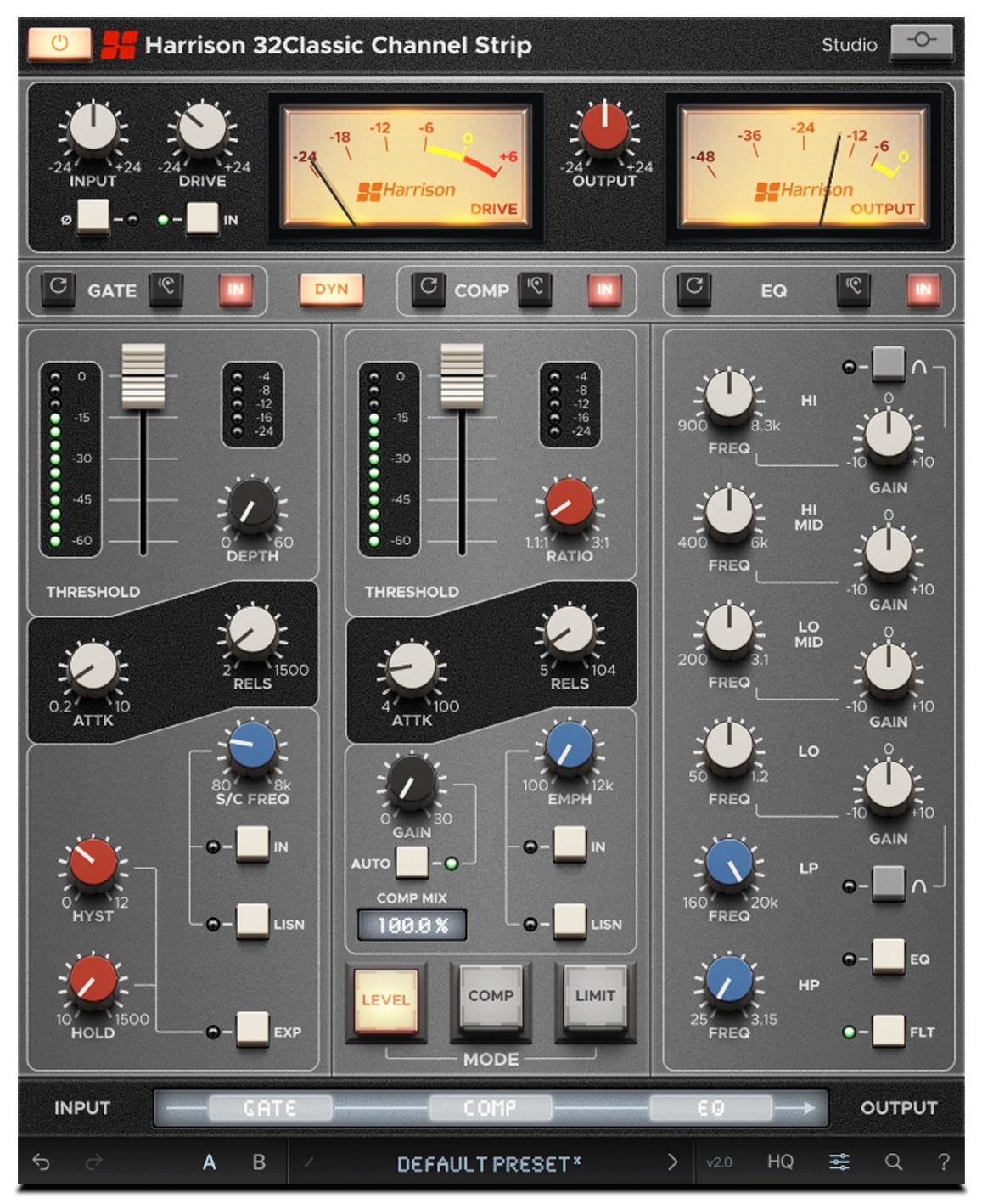Image resolution: width=982 pixels, height=1204 pixels.
Task: Reset the EQ section with its reset icon
Action: click(x=694, y=289)
